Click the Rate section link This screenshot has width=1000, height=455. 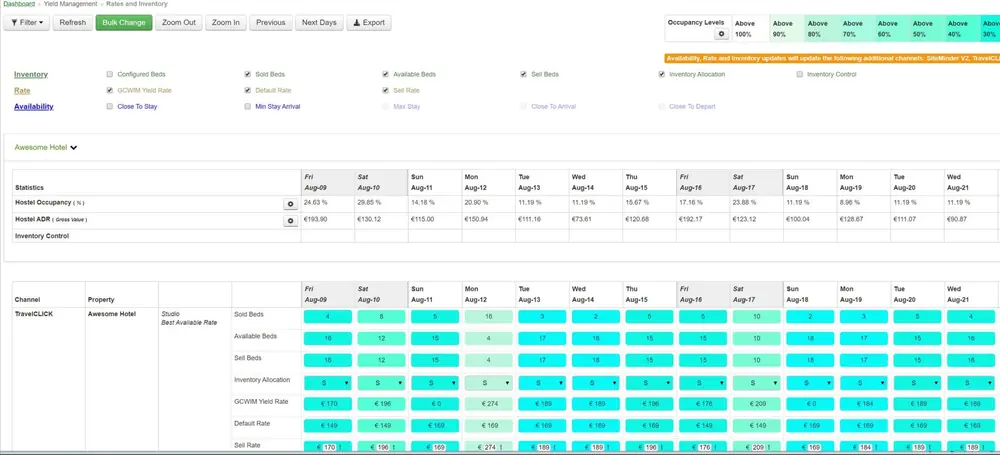pos(22,91)
